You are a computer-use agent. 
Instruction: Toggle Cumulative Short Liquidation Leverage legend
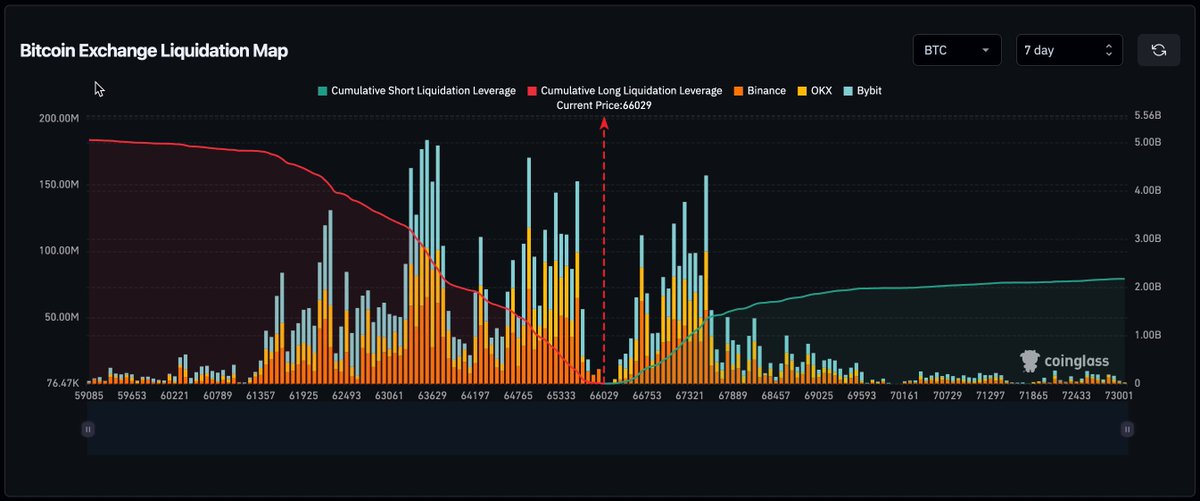tap(417, 91)
